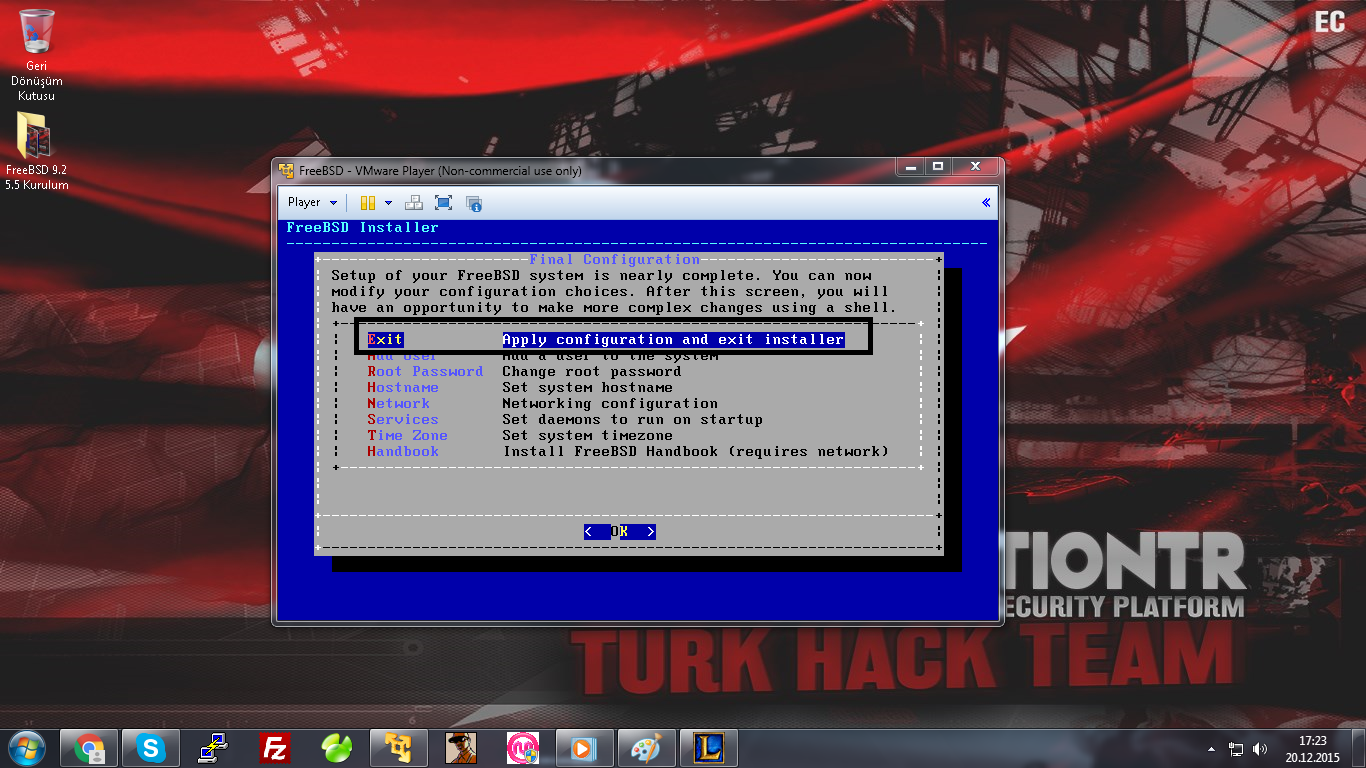Select the Hostname menu entry
Image resolution: width=1366 pixels, height=768 pixels.
click(x=402, y=387)
